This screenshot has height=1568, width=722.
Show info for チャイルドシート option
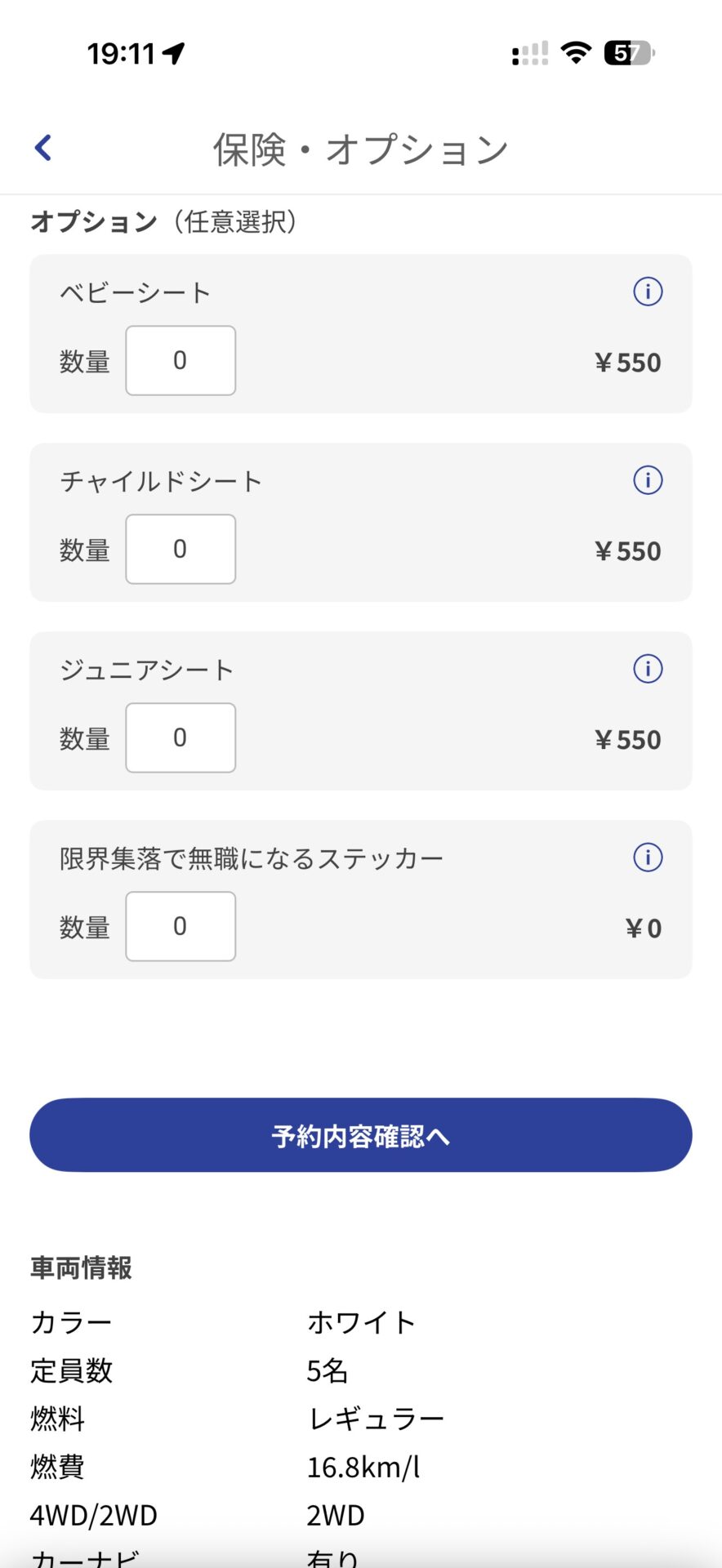(648, 480)
